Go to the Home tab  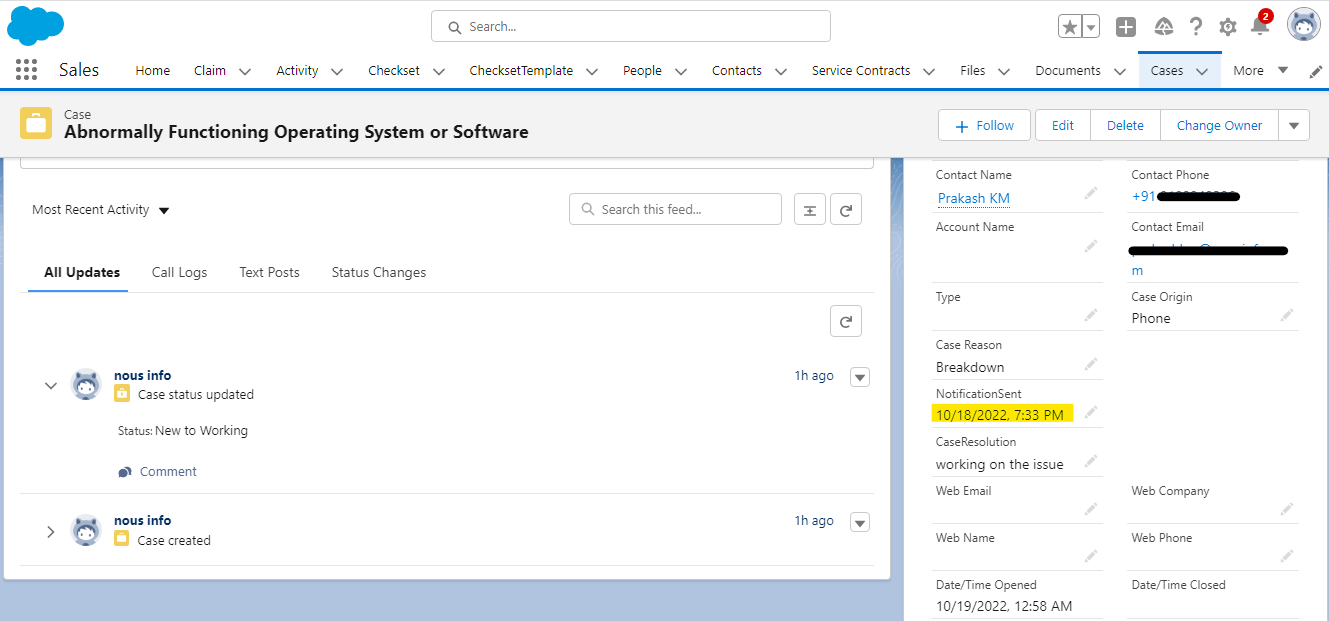(153, 71)
